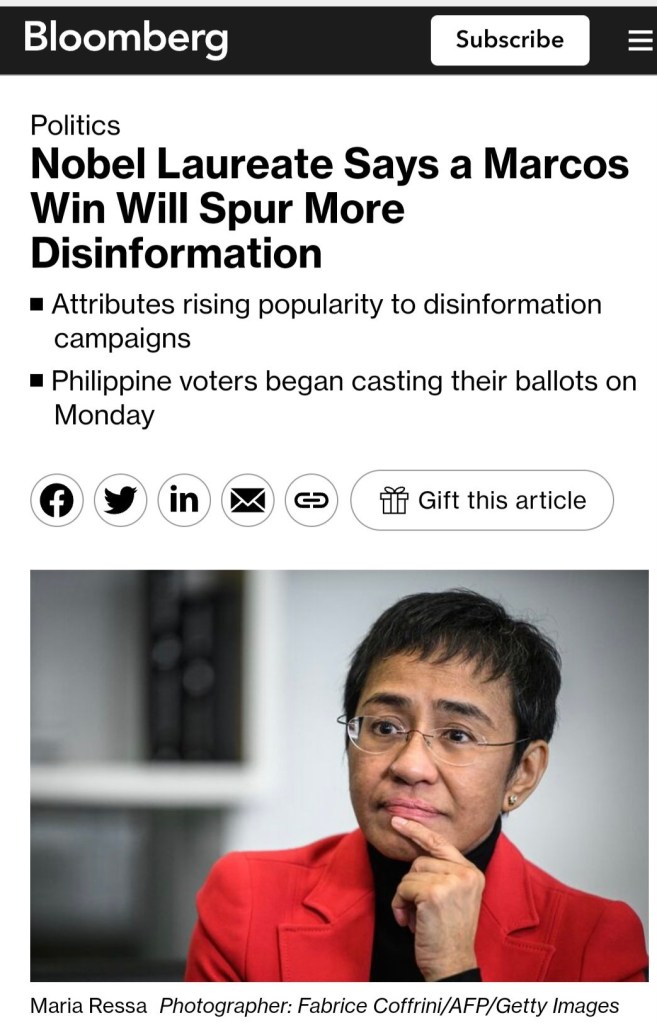Click the Gift this article label

coord(501,500)
